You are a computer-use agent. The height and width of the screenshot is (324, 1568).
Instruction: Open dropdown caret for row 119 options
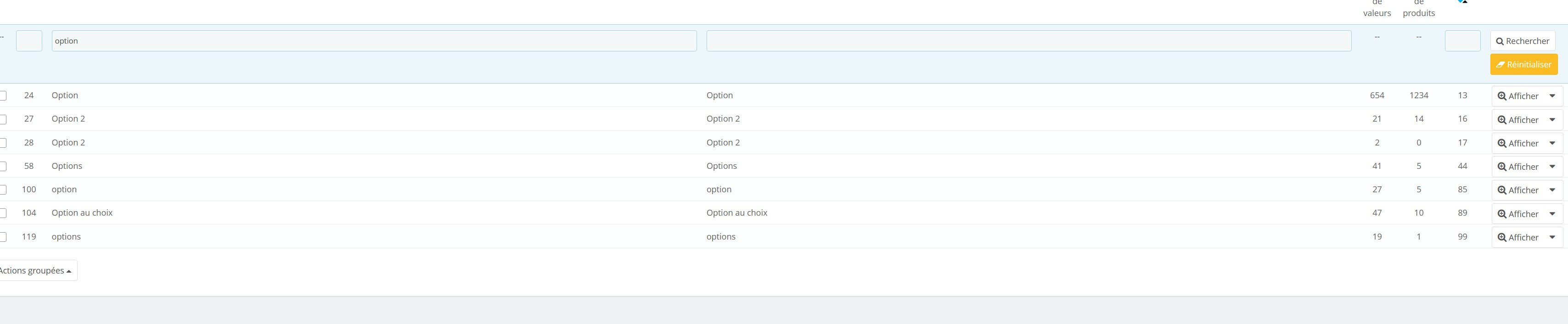(1552, 238)
